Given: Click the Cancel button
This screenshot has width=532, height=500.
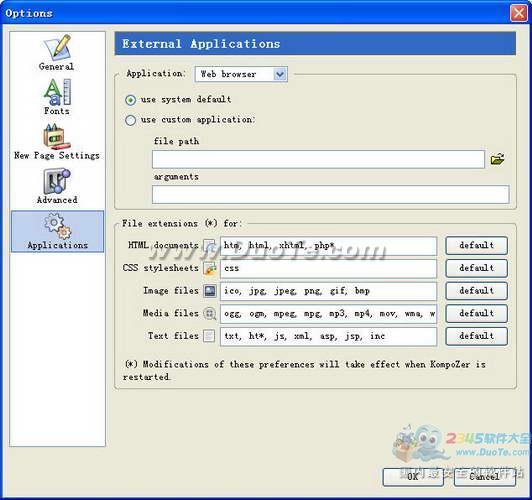Looking at the screenshot, I should pyautogui.click(x=484, y=477).
